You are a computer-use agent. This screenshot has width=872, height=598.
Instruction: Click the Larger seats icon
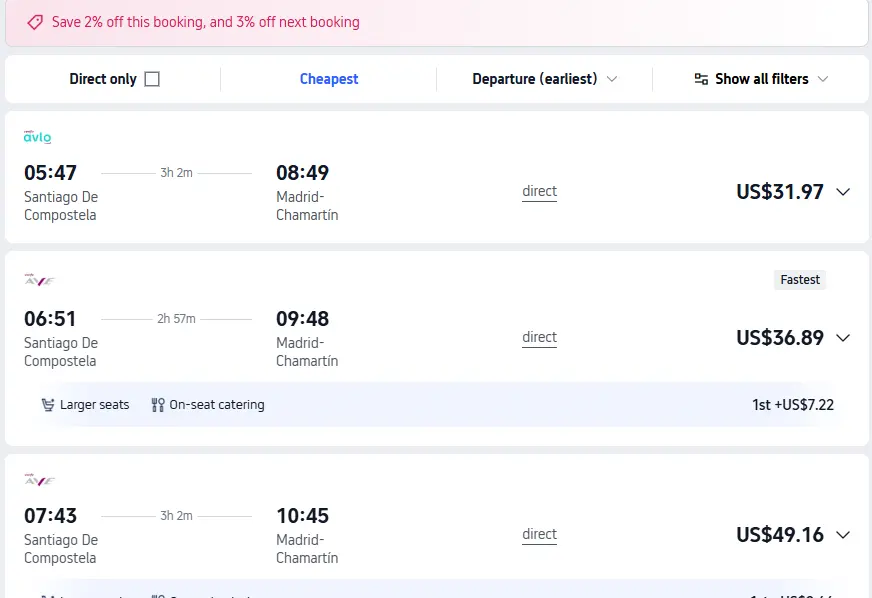(48, 404)
